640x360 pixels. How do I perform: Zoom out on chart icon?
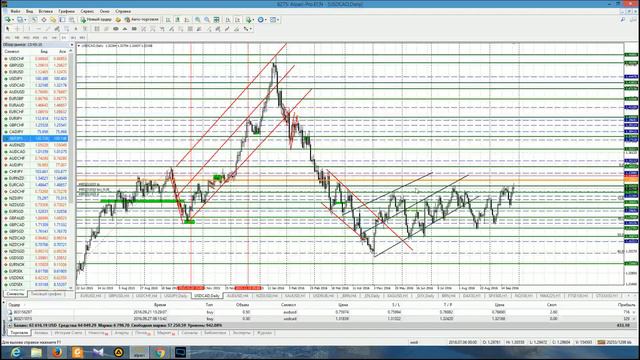point(207,20)
